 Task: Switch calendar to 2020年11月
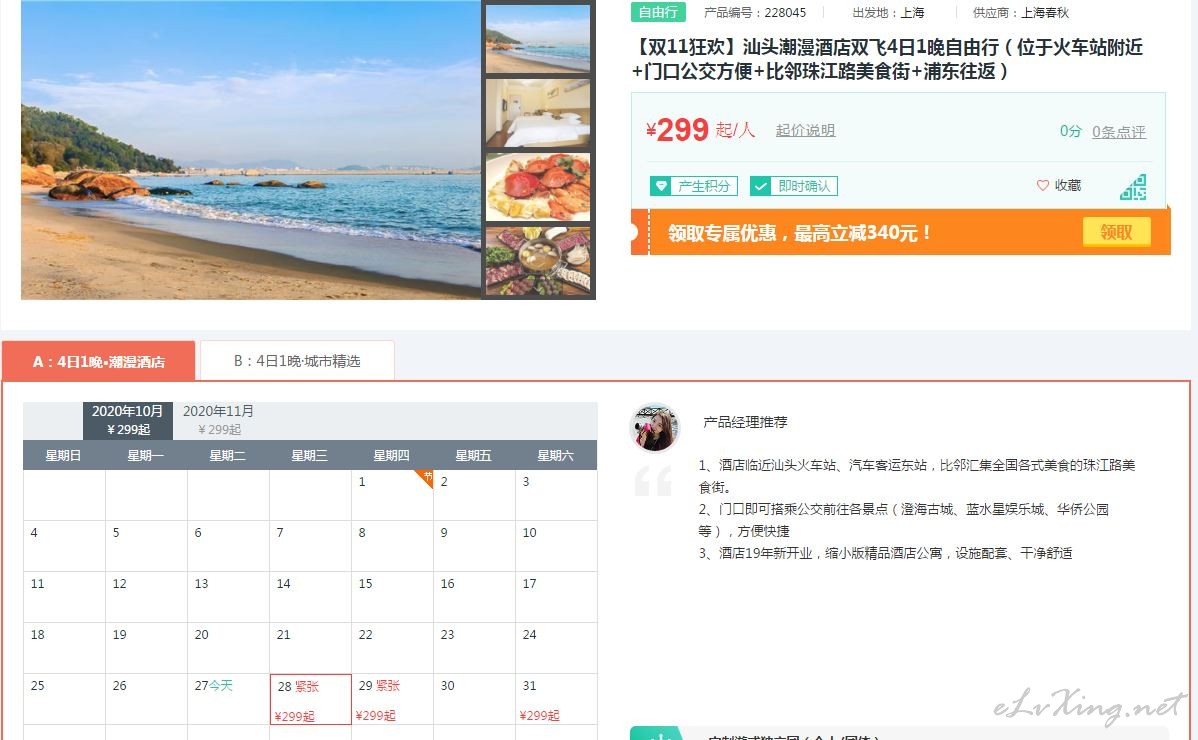[x=219, y=420]
